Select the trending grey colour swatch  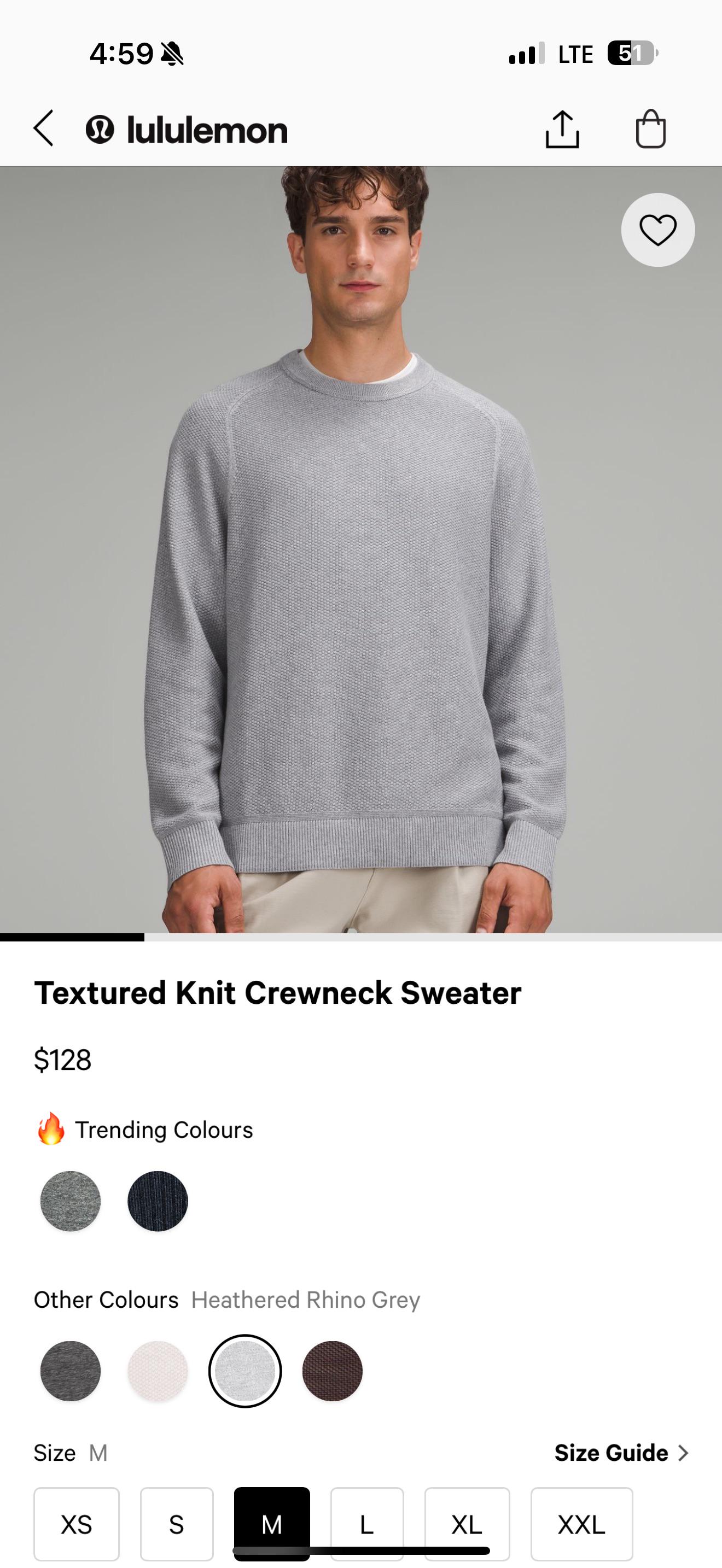[71, 1201]
